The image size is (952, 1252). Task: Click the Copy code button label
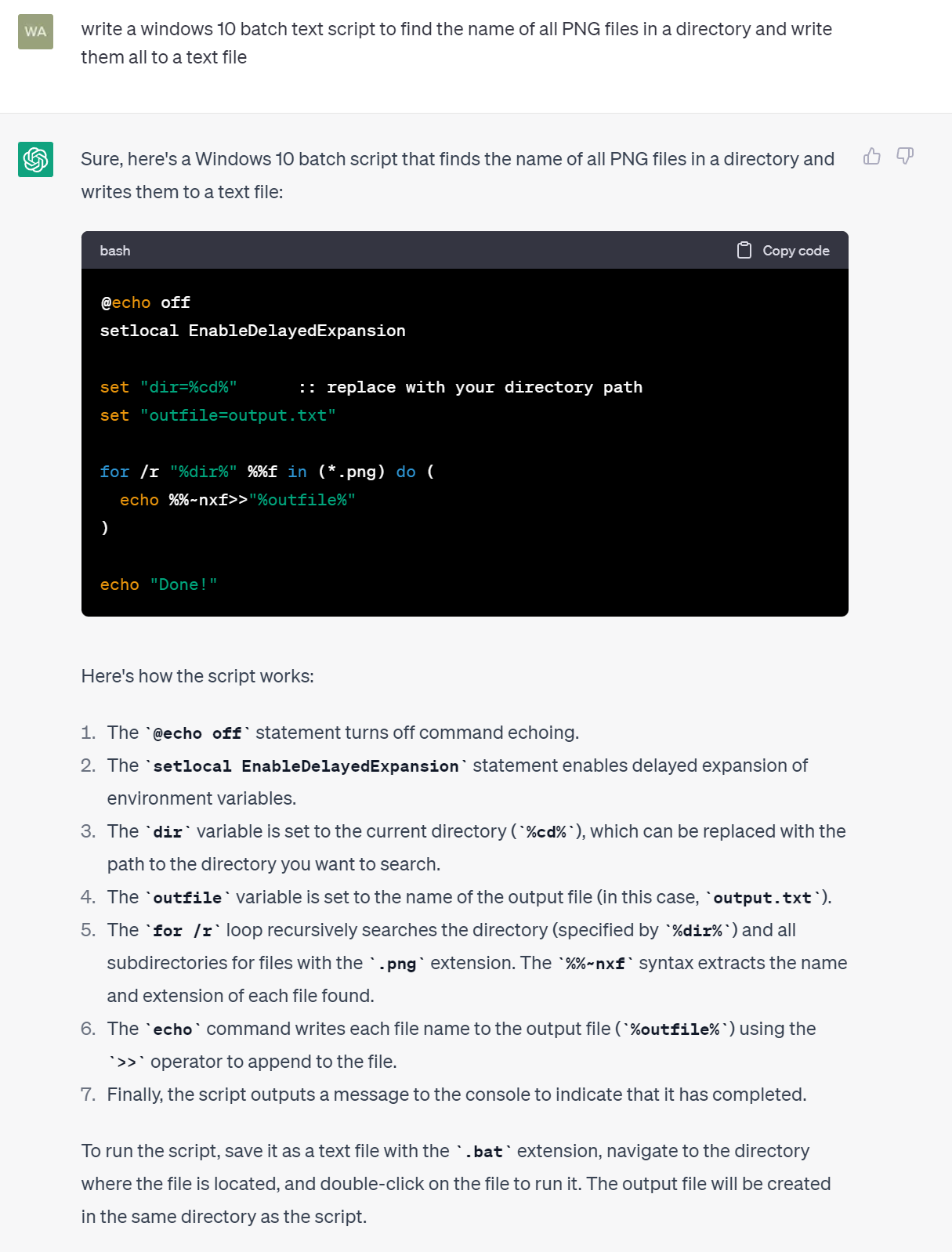pos(796,251)
